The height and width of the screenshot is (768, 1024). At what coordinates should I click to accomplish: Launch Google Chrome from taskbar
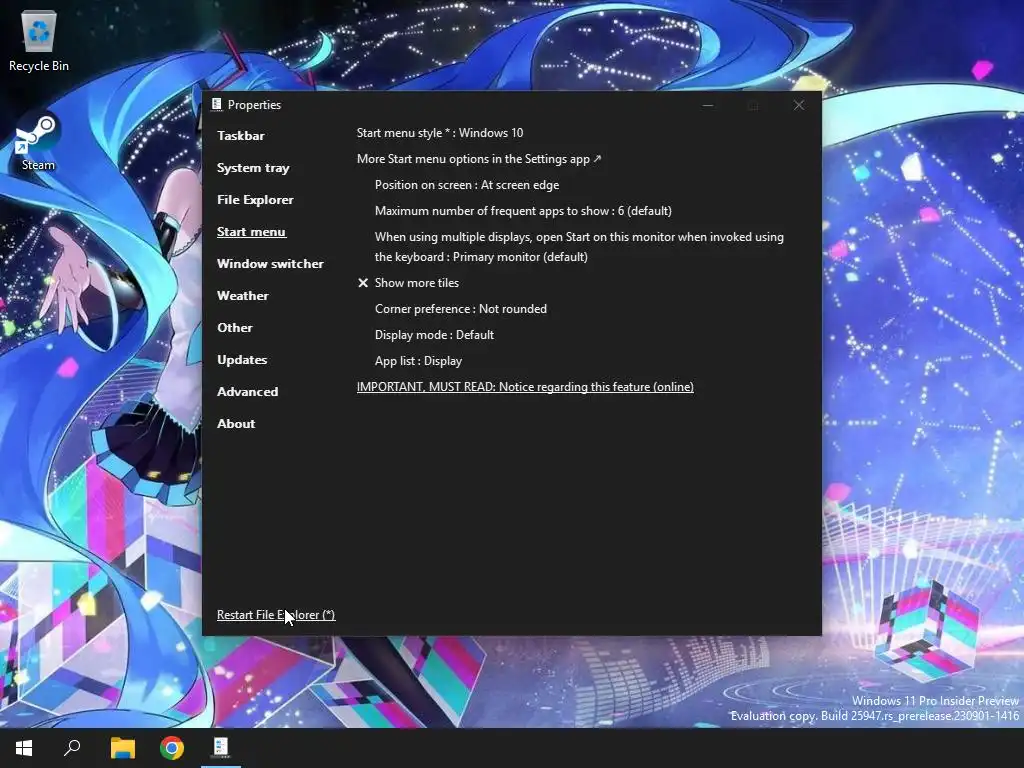coord(172,748)
